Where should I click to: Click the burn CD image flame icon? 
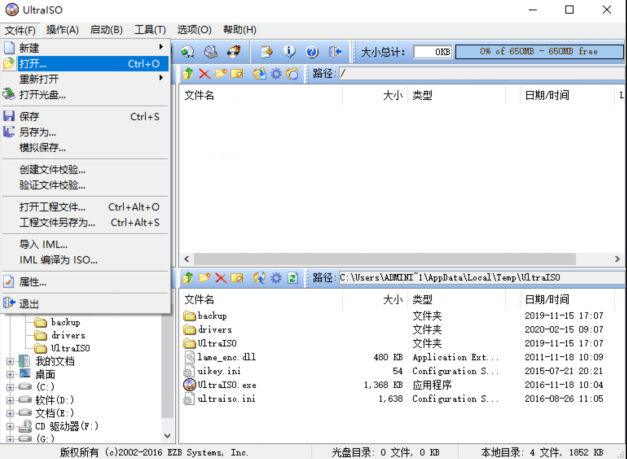pos(234,52)
